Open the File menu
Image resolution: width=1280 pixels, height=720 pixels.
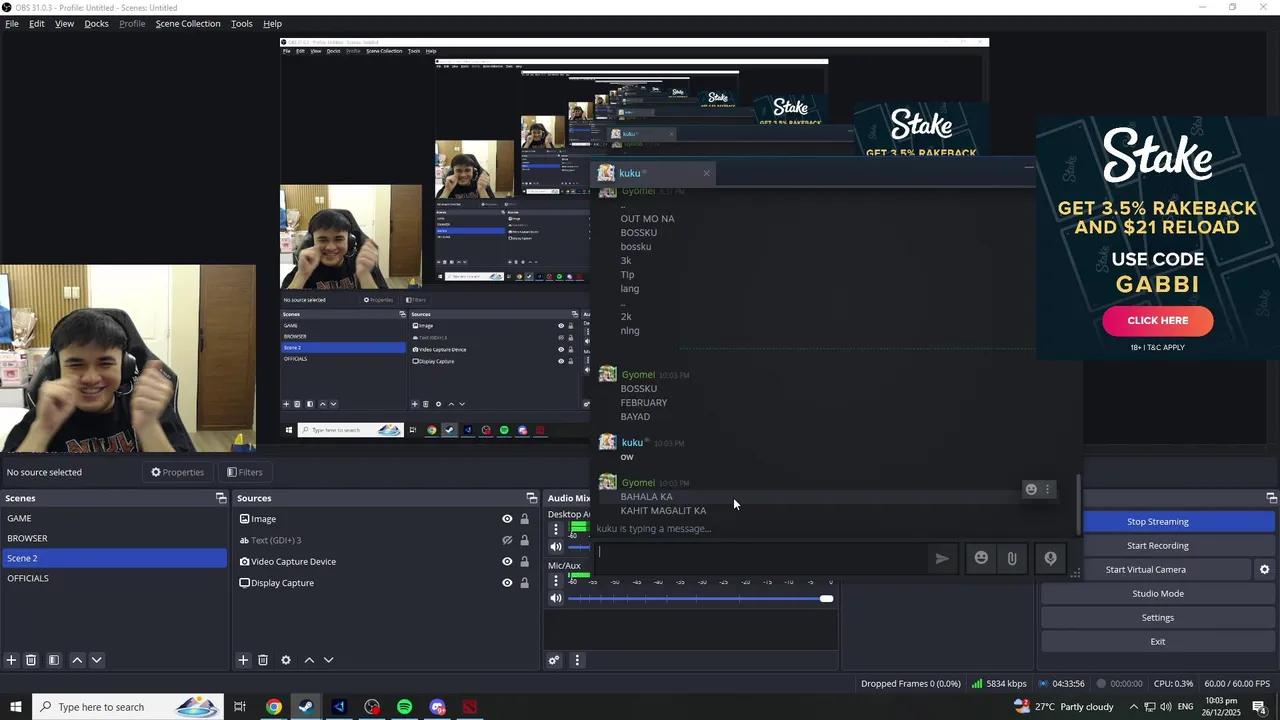pyautogui.click(x=12, y=23)
